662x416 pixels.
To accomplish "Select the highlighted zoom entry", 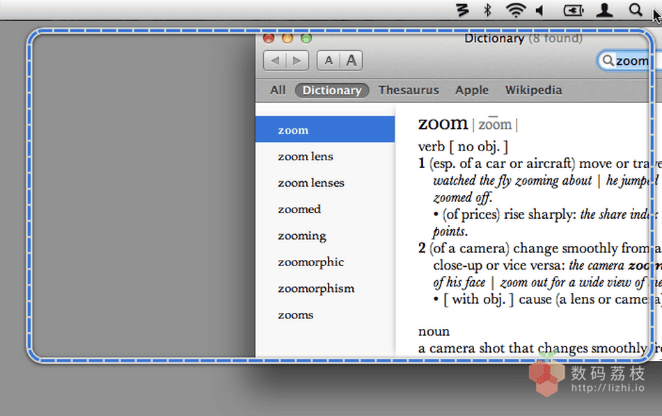I will [x=325, y=130].
